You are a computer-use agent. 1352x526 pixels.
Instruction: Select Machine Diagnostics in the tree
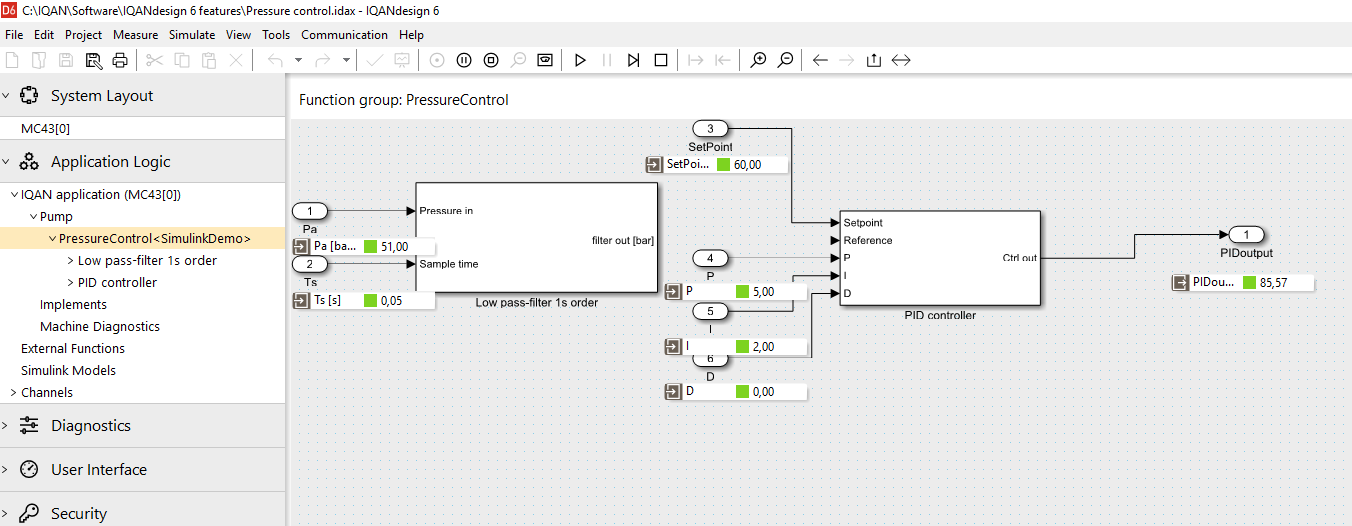tap(100, 327)
